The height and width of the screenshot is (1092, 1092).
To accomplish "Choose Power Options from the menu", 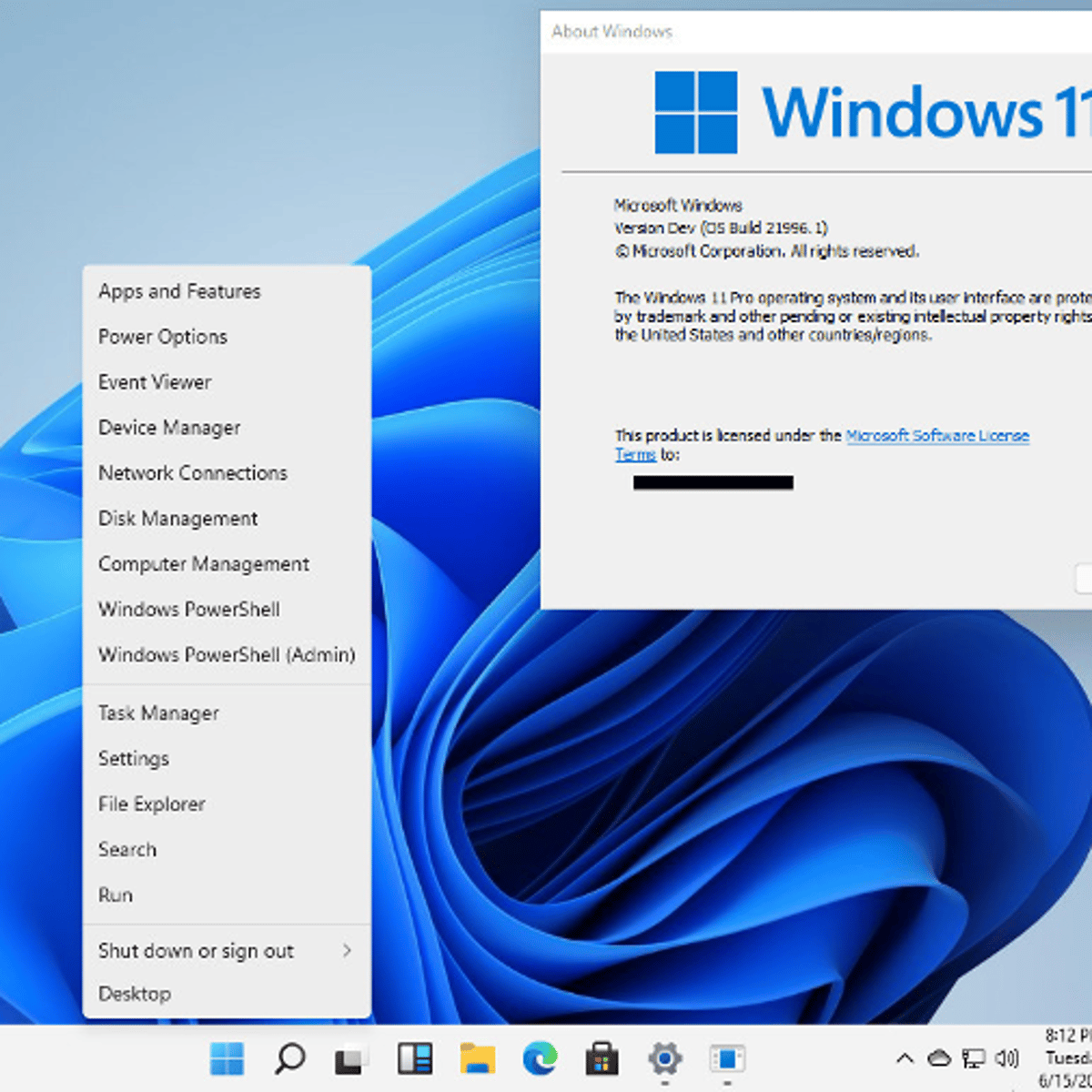I will point(227,337).
